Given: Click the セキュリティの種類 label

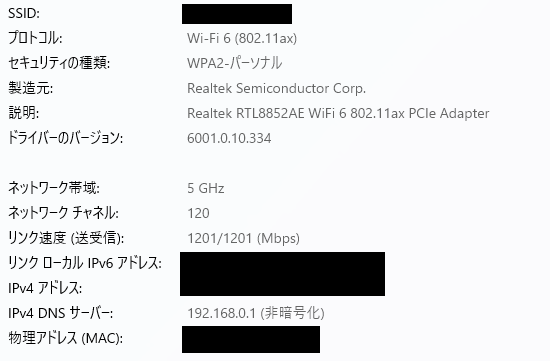Looking at the screenshot, I should point(59,63).
